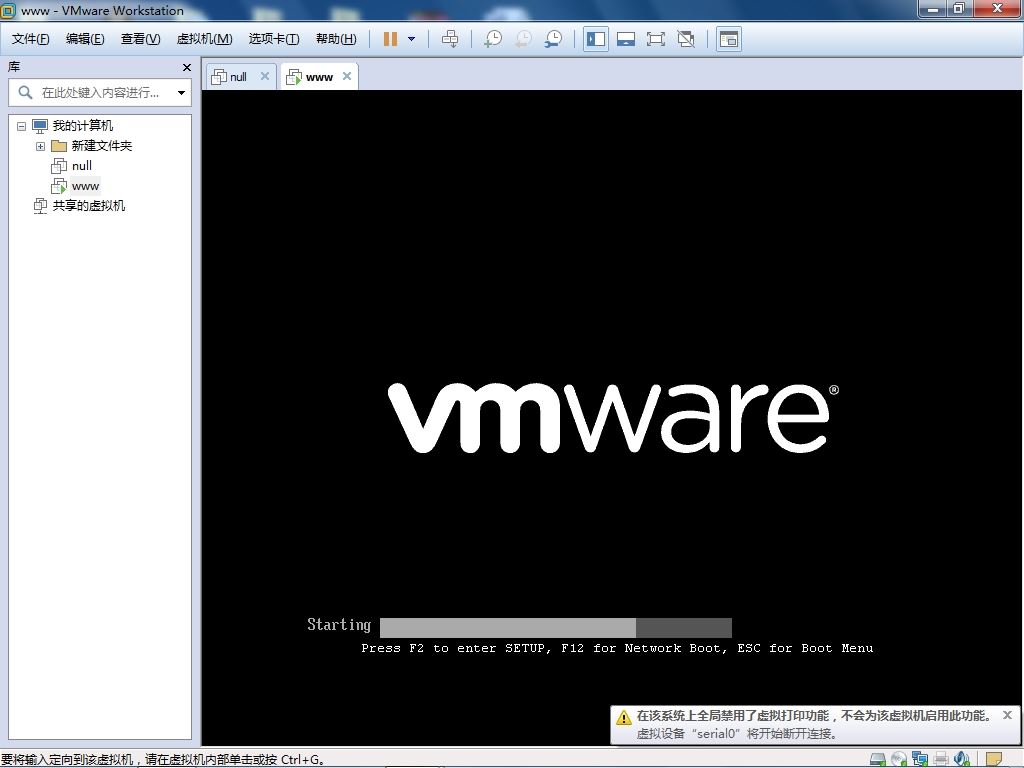This screenshot has width=1024, height=768.
Task: Click the Ctrl+G input hint in status bar
Action: (x=163, y=760)
